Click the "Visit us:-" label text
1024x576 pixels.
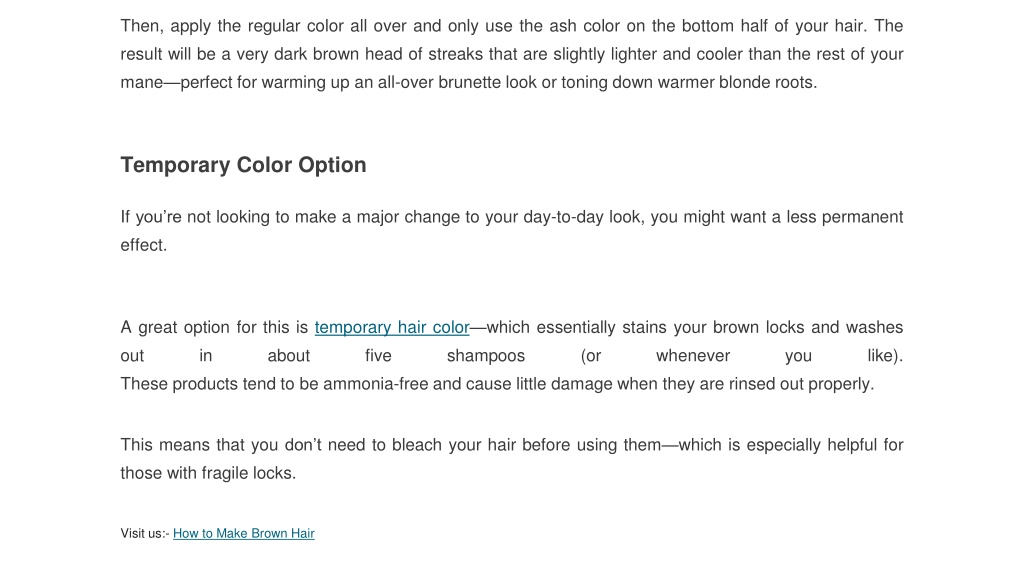[145, 534]
